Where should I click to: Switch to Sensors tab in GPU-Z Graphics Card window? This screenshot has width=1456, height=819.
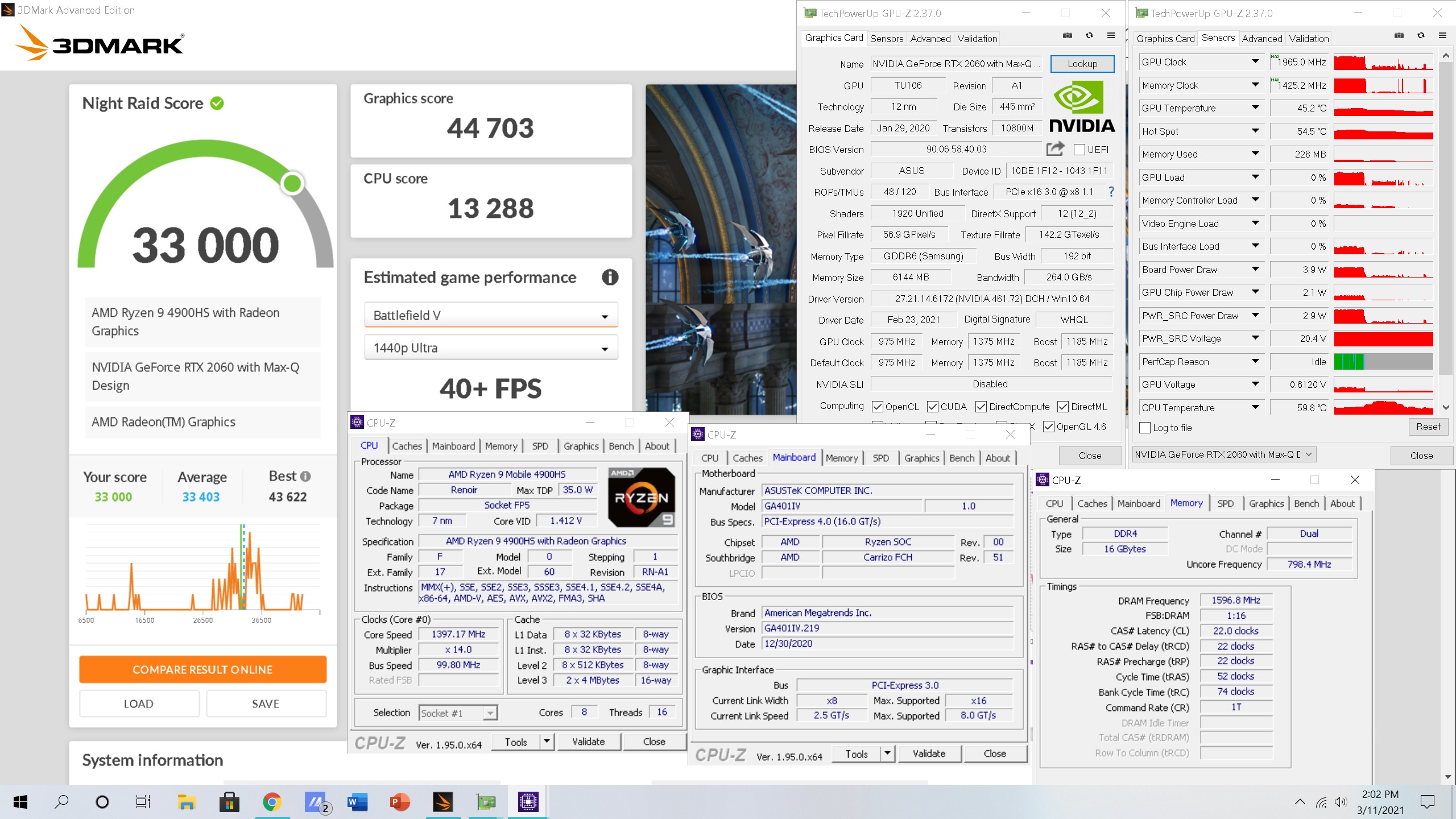(886, 39)
